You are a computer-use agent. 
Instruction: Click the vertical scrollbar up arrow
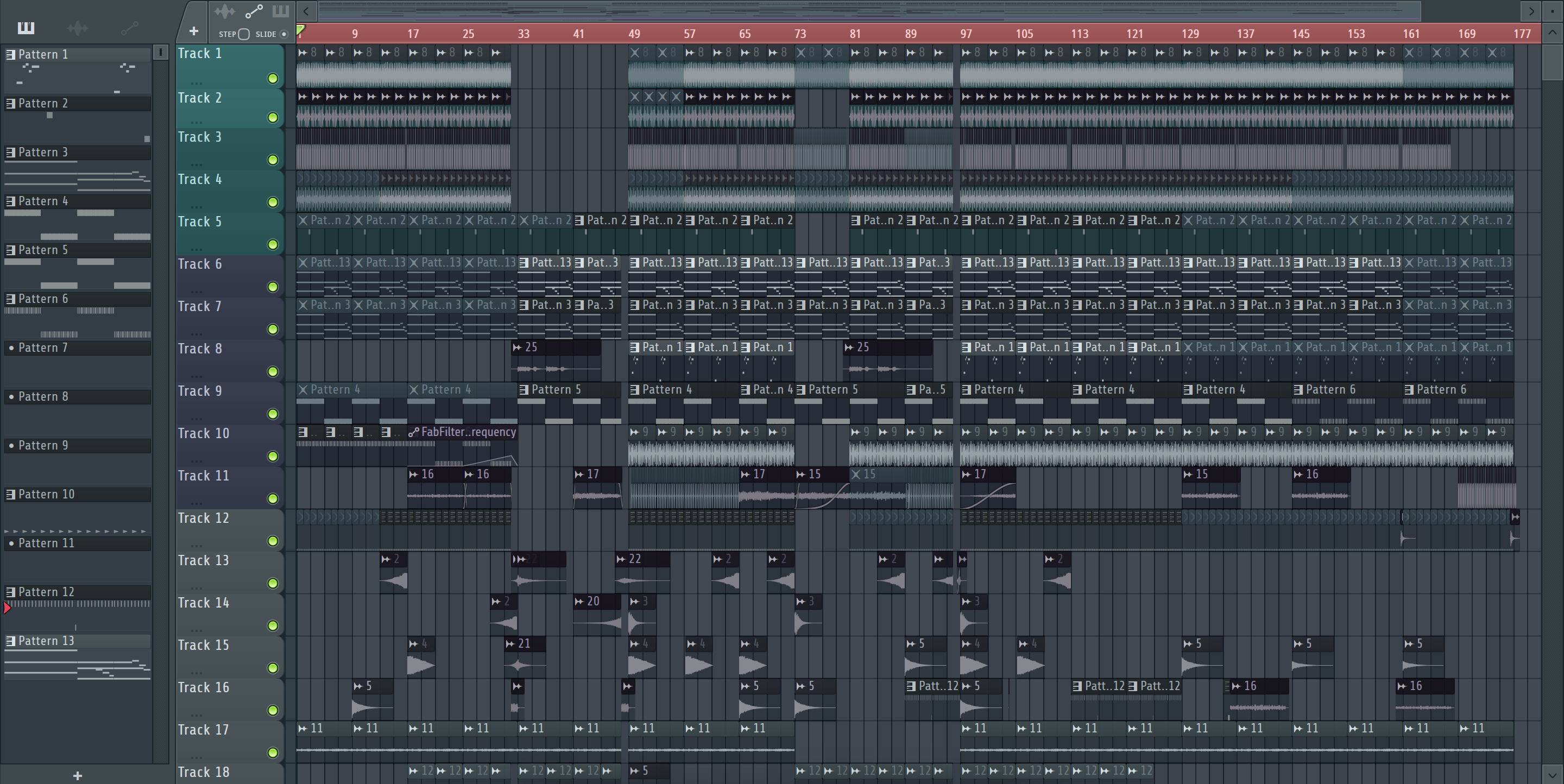[x=1553, y=33]
